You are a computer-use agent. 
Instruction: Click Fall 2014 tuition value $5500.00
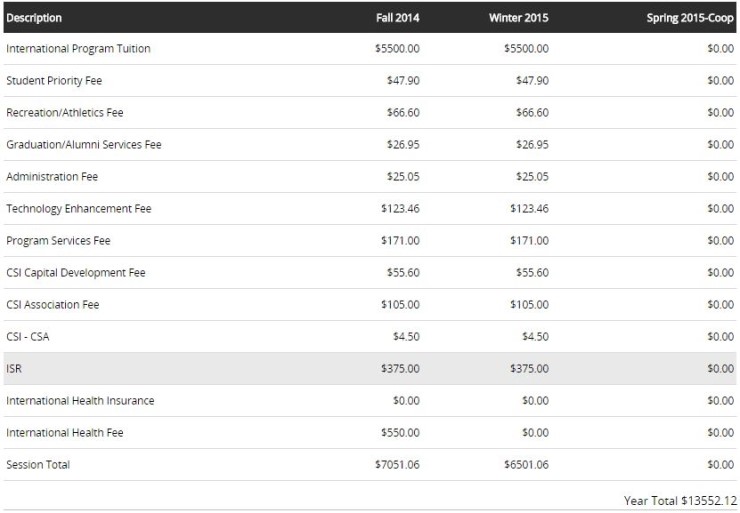(397, 49)
